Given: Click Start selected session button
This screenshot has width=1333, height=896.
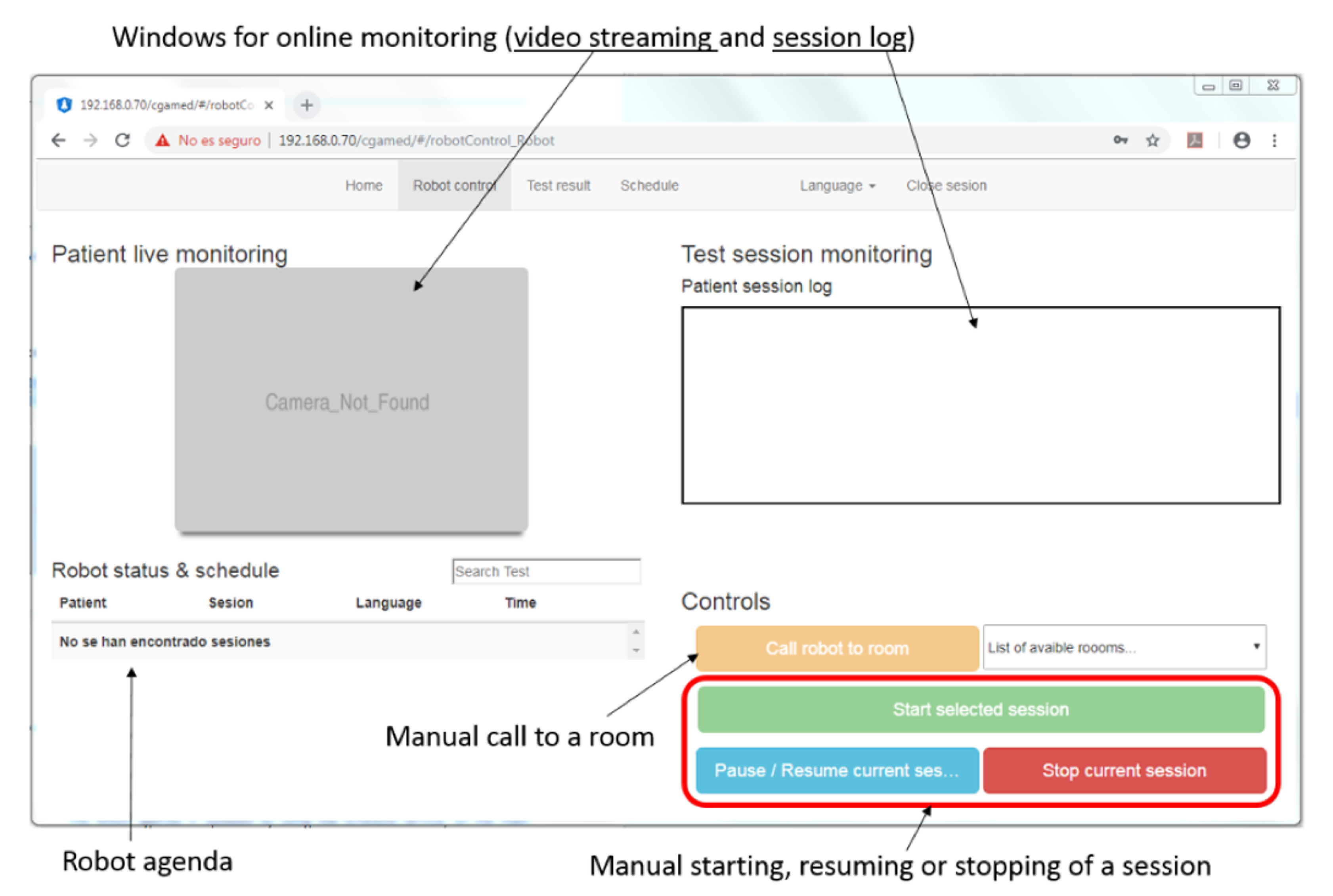Looking at the screenshot, I should click(980, 709).
